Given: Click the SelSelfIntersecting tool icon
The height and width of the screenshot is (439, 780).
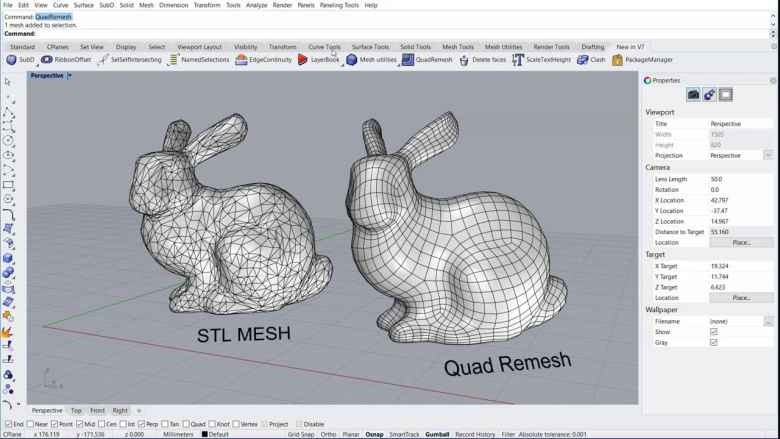Looking at the screenshot, I should pos(103,60).
